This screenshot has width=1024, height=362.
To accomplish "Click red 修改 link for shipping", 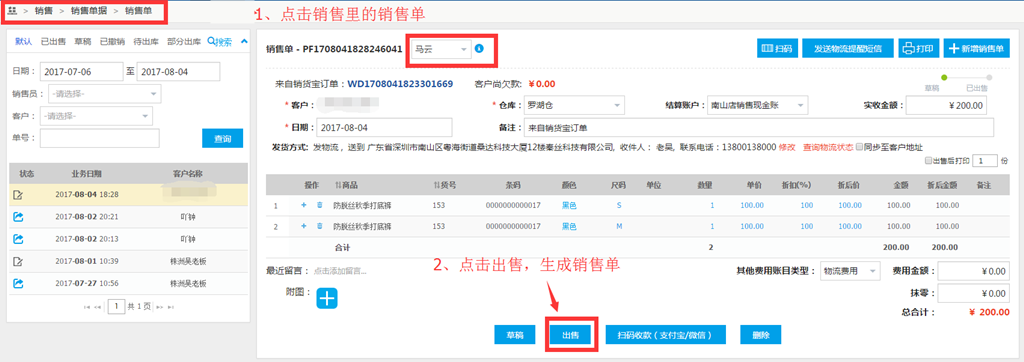I will coord(787,147).
